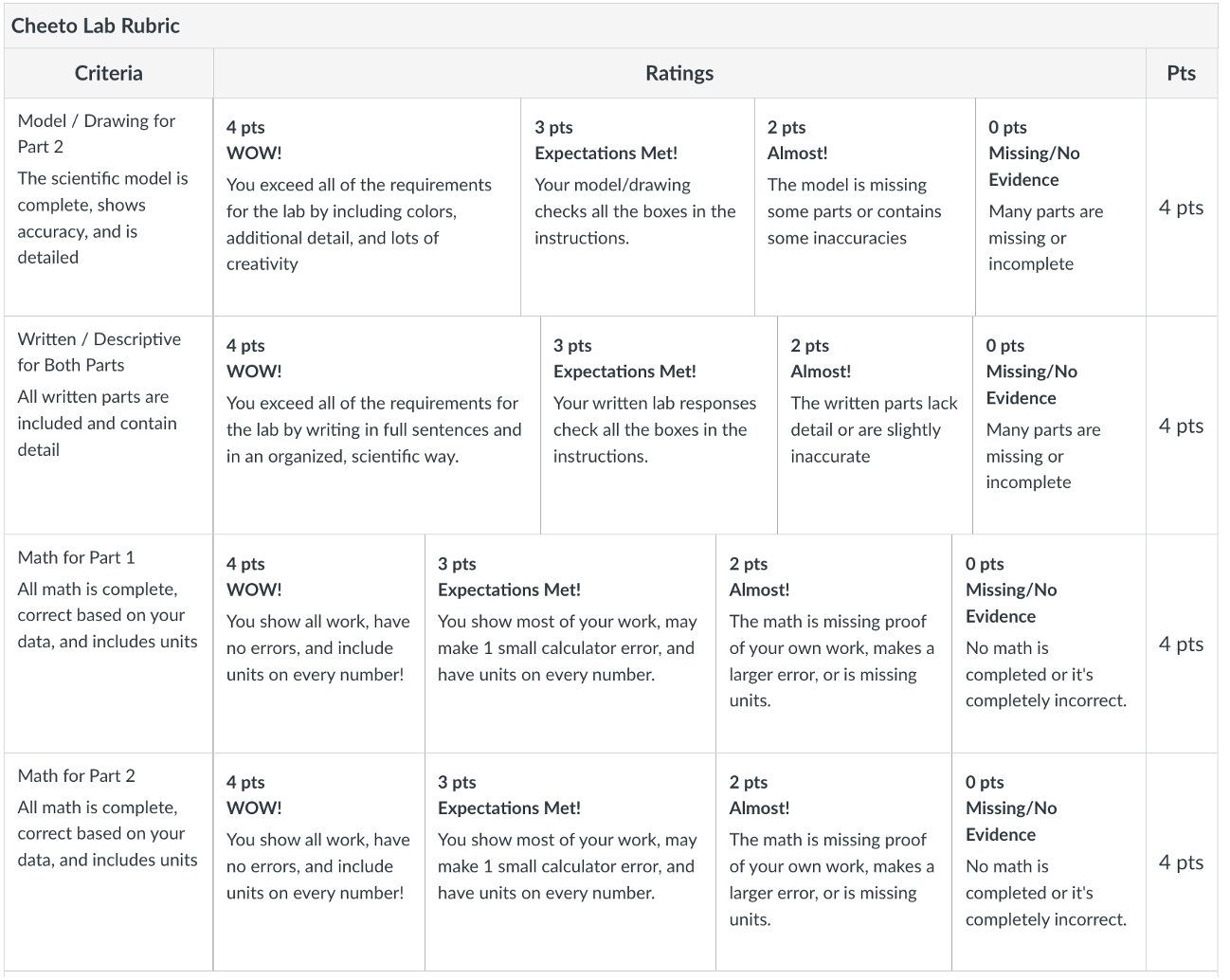Choose Expectations Met for Math for Part 1
Image resolution: width=1230 pixels, height=980 pixels.
tap(570, 644)
